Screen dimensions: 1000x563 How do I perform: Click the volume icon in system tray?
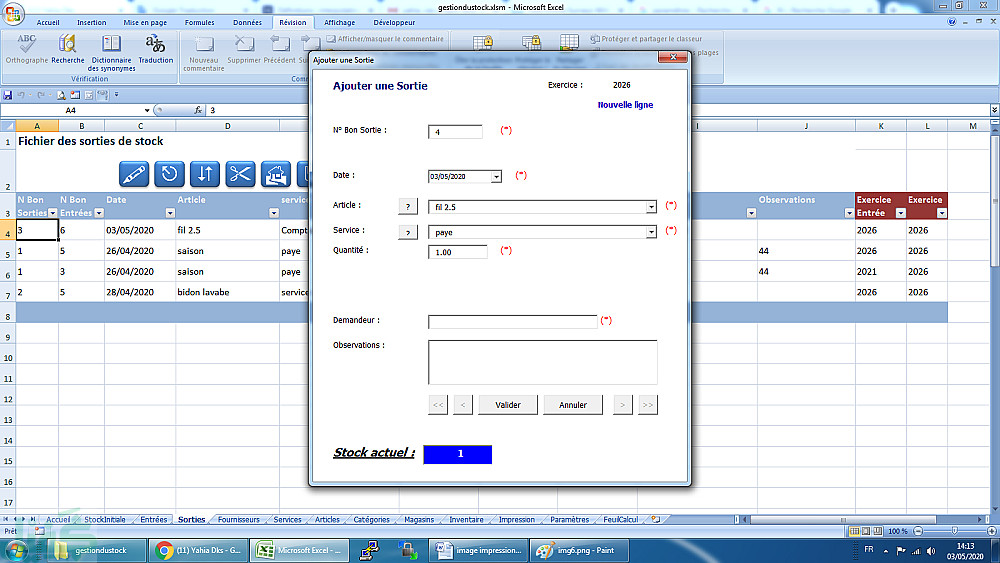click(931, 550)
